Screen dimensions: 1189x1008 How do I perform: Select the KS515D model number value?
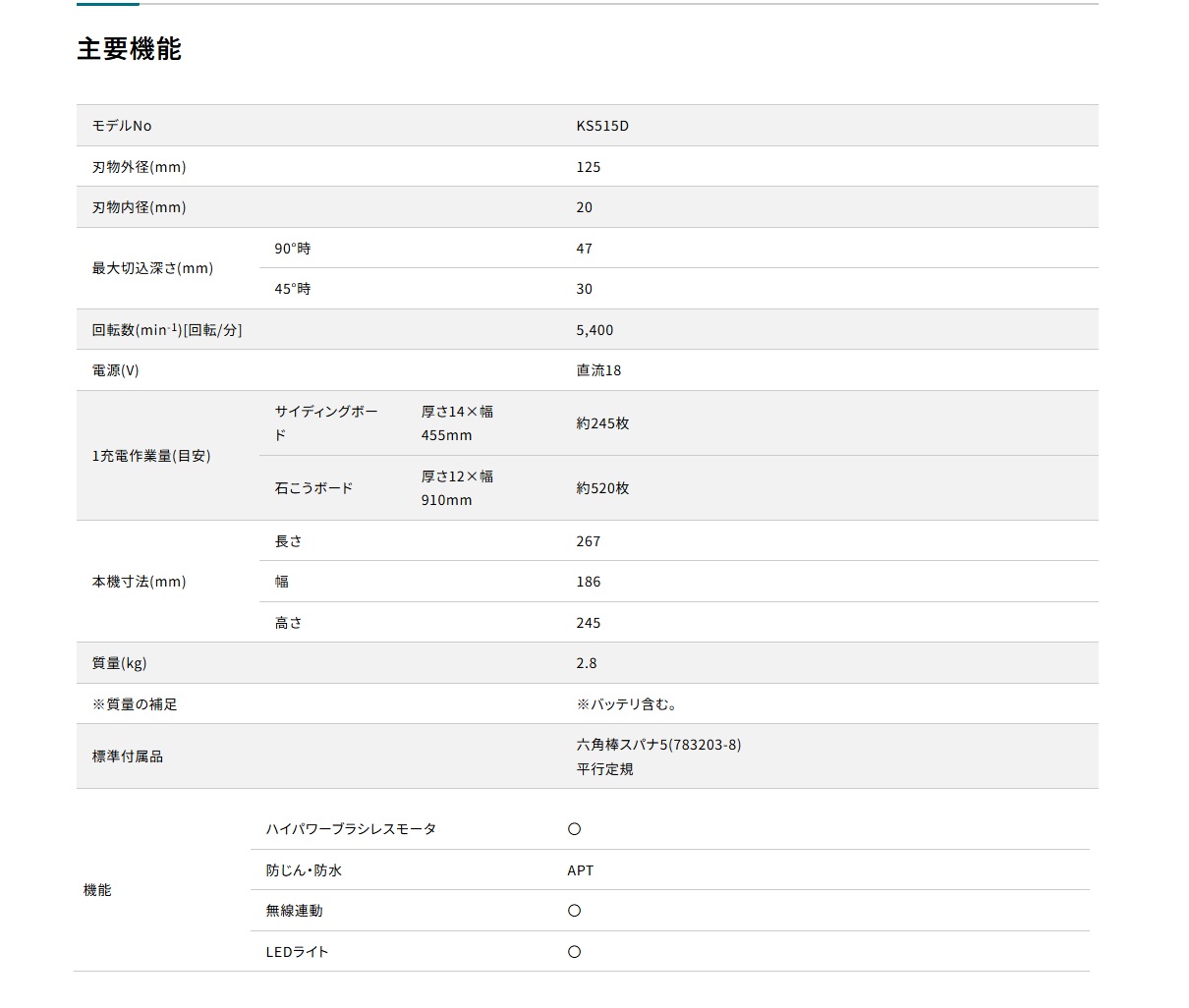tap(602, 126)
